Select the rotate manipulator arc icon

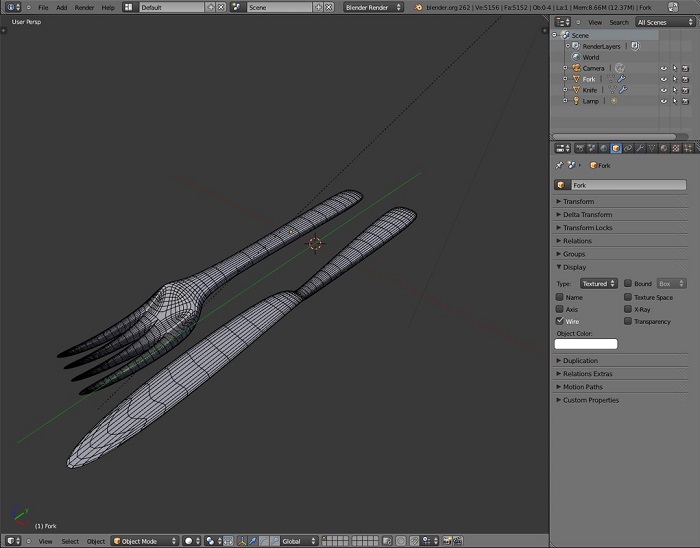264,541
